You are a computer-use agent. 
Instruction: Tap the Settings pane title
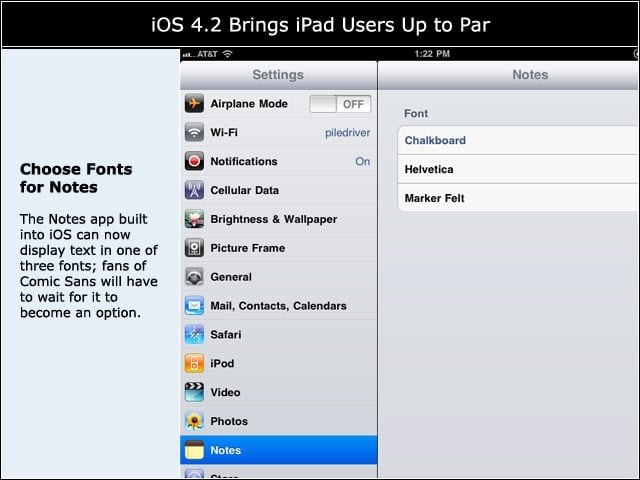[278, 75]
